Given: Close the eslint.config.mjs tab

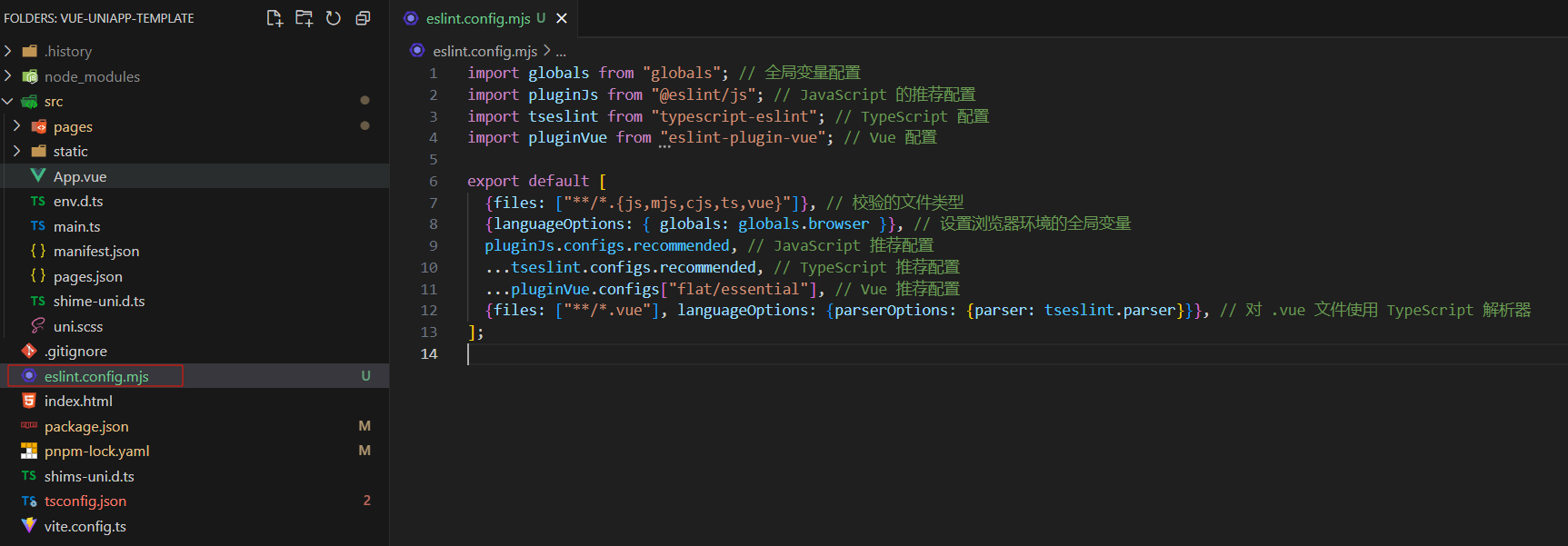Looking at the screenshot, I should pyautogui.click(x=562, y=18).
